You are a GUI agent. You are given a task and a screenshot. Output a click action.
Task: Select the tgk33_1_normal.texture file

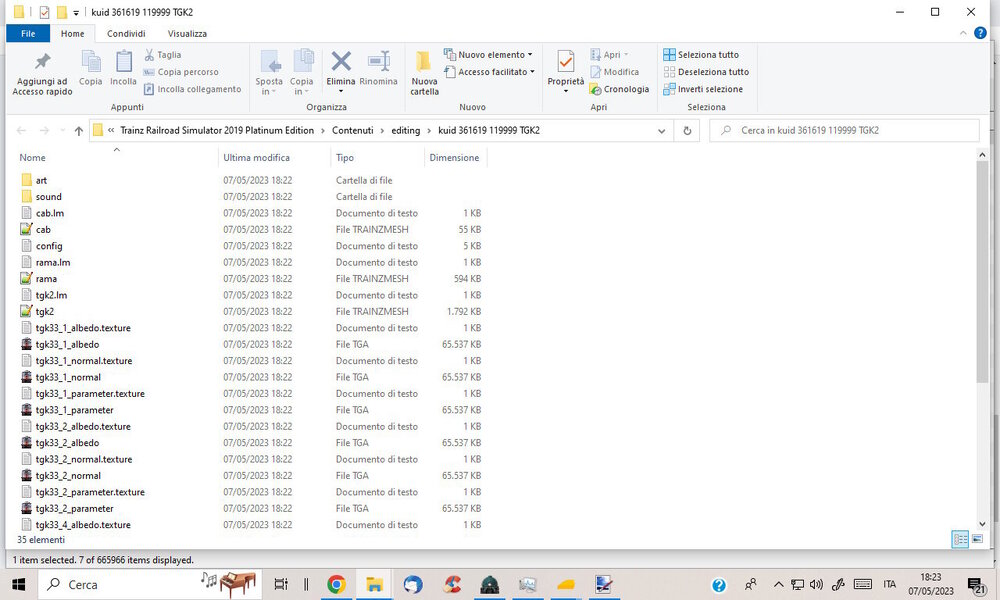click(84, 361)
